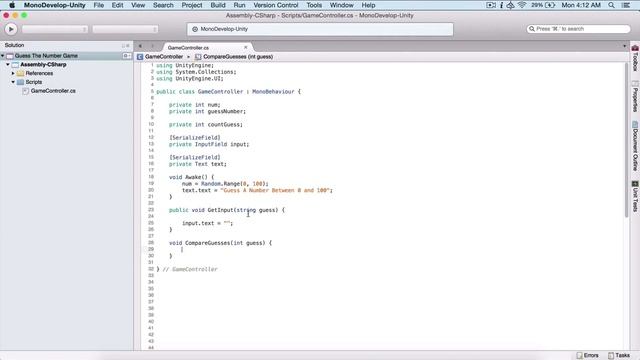Open the File menu

98,5
